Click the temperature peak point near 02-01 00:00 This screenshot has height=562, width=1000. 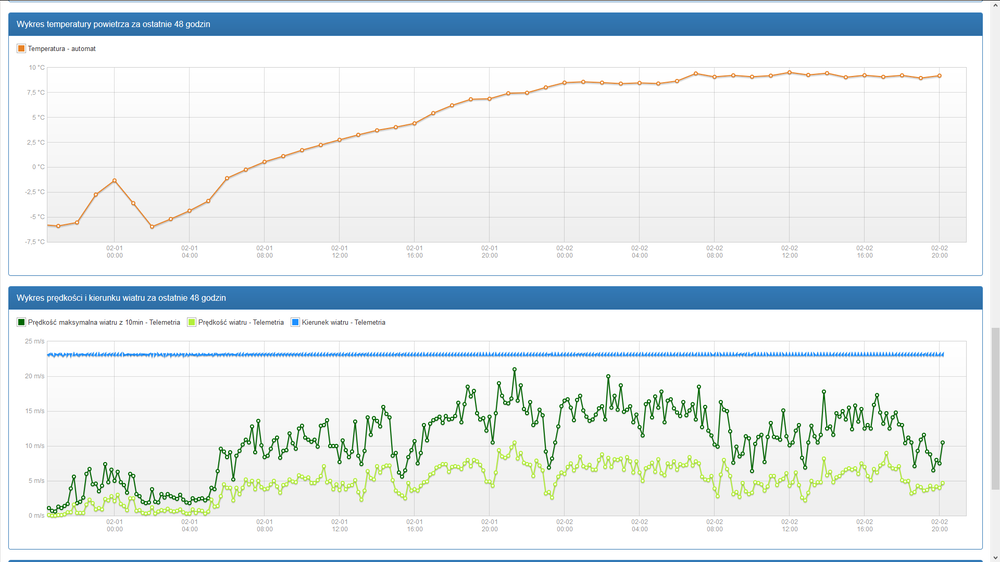coord(115,181)
